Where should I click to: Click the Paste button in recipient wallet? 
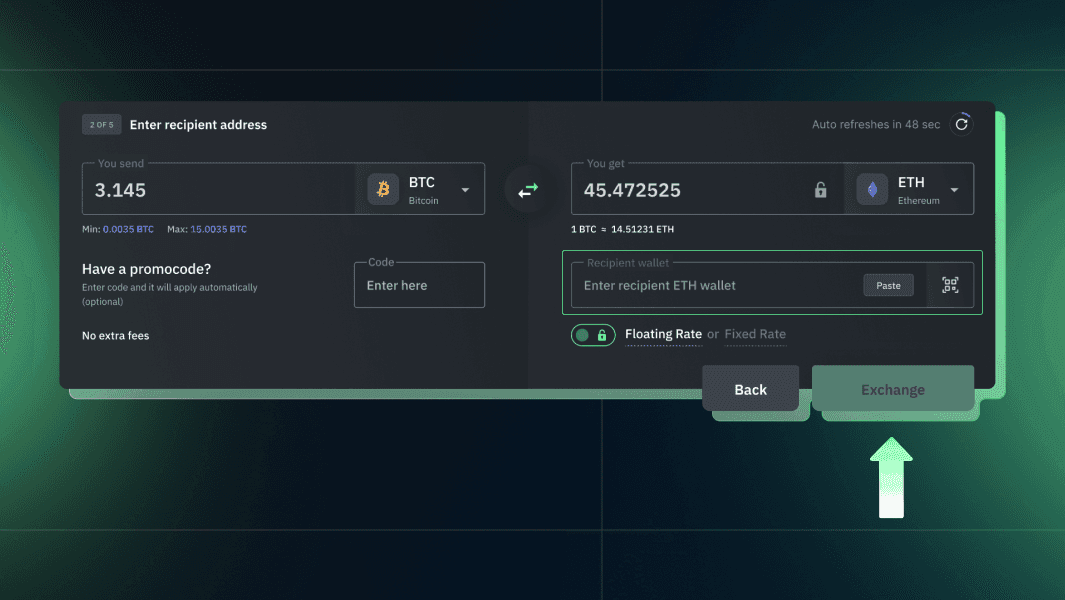pyautogui.click(x=888, y=285)
